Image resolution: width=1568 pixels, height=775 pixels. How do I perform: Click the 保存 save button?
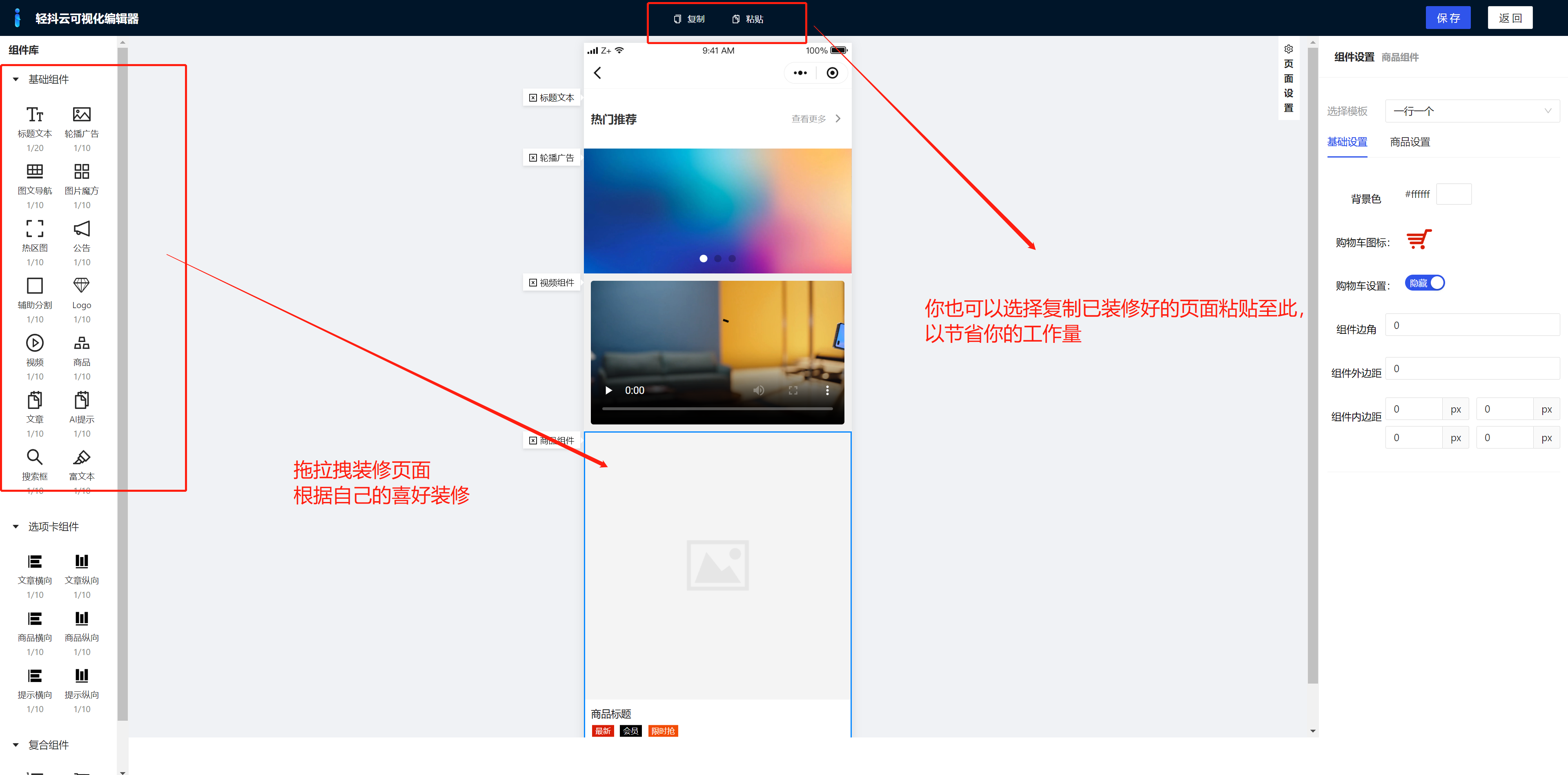click(1448, 18)
